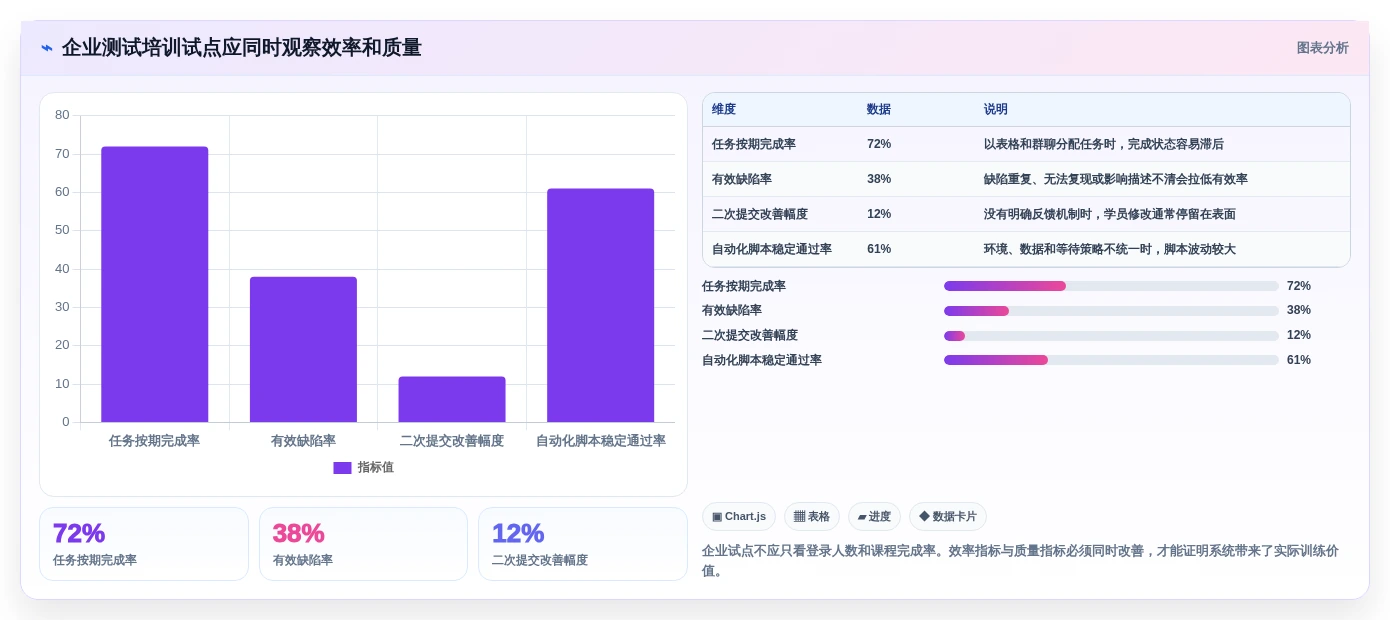The width and height of the screenshot is (1390, 620).
Task: Click the 二次提交改善幅度 progress bar
Action: coord(1111,336)
